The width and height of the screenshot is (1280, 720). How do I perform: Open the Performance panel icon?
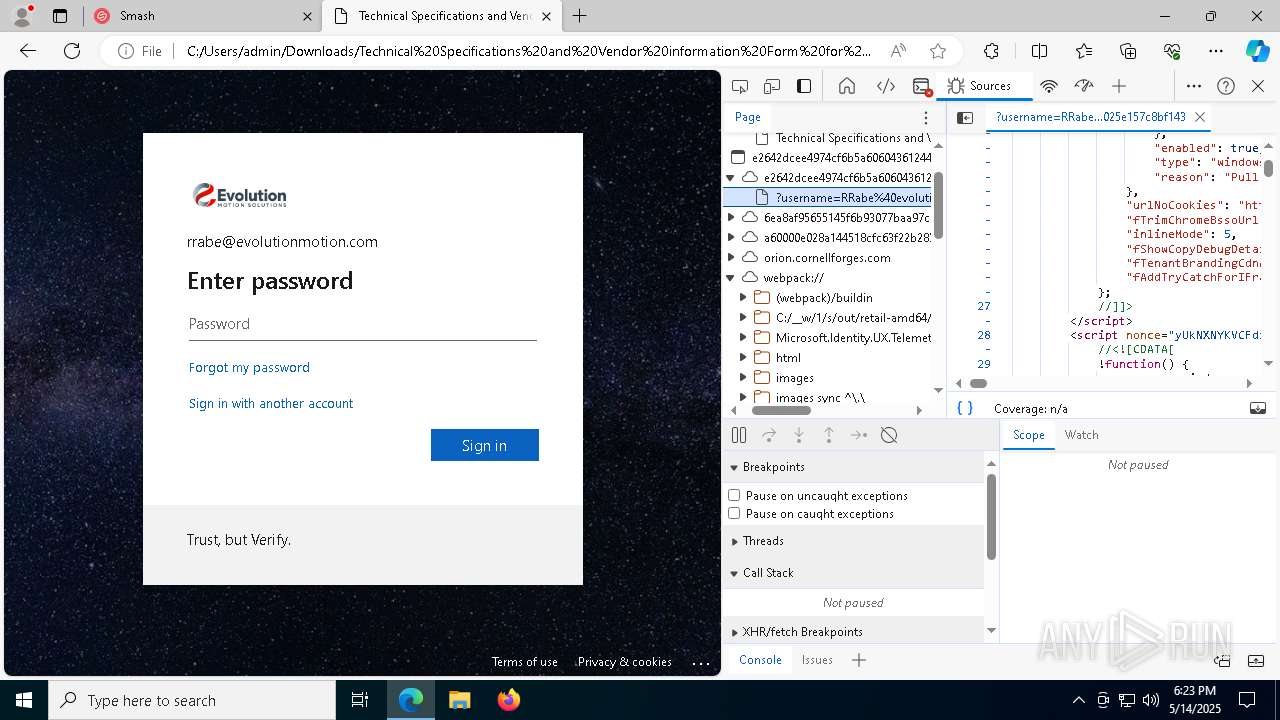click(x=1083, y=86)
